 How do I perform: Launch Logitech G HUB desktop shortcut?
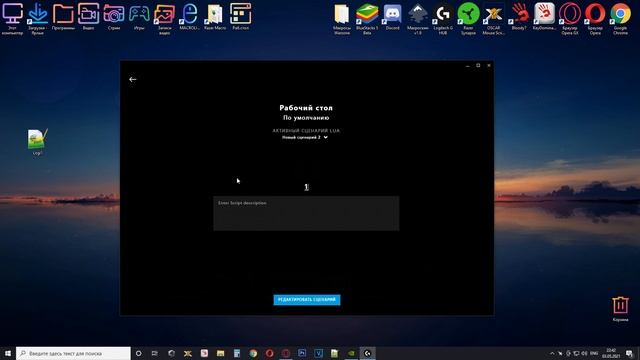pos(443,18)
